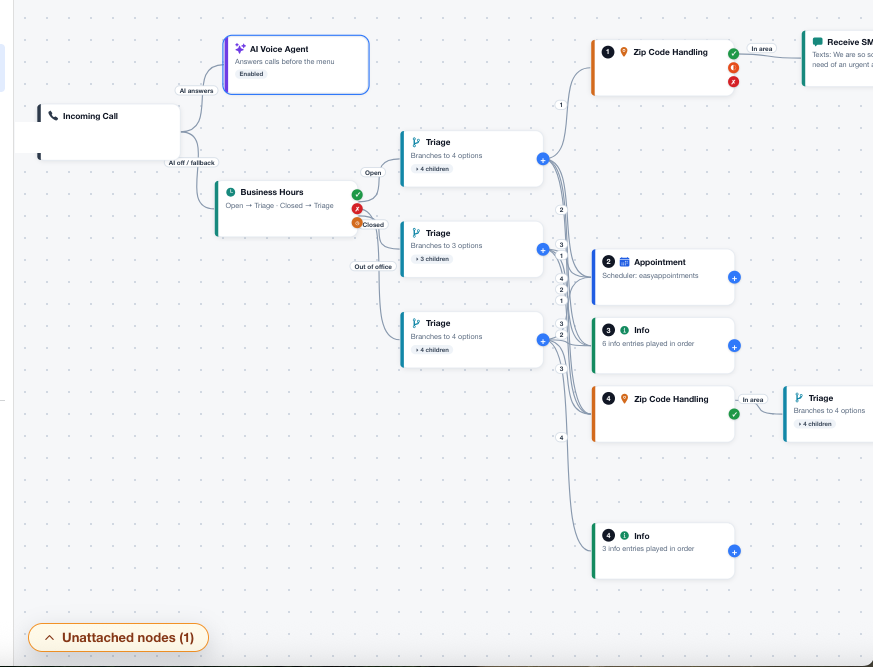The height and width of the screenshot is (667, 873).
Task: Click the phone icon on Incoming Call node
Action: pos(53,116)
